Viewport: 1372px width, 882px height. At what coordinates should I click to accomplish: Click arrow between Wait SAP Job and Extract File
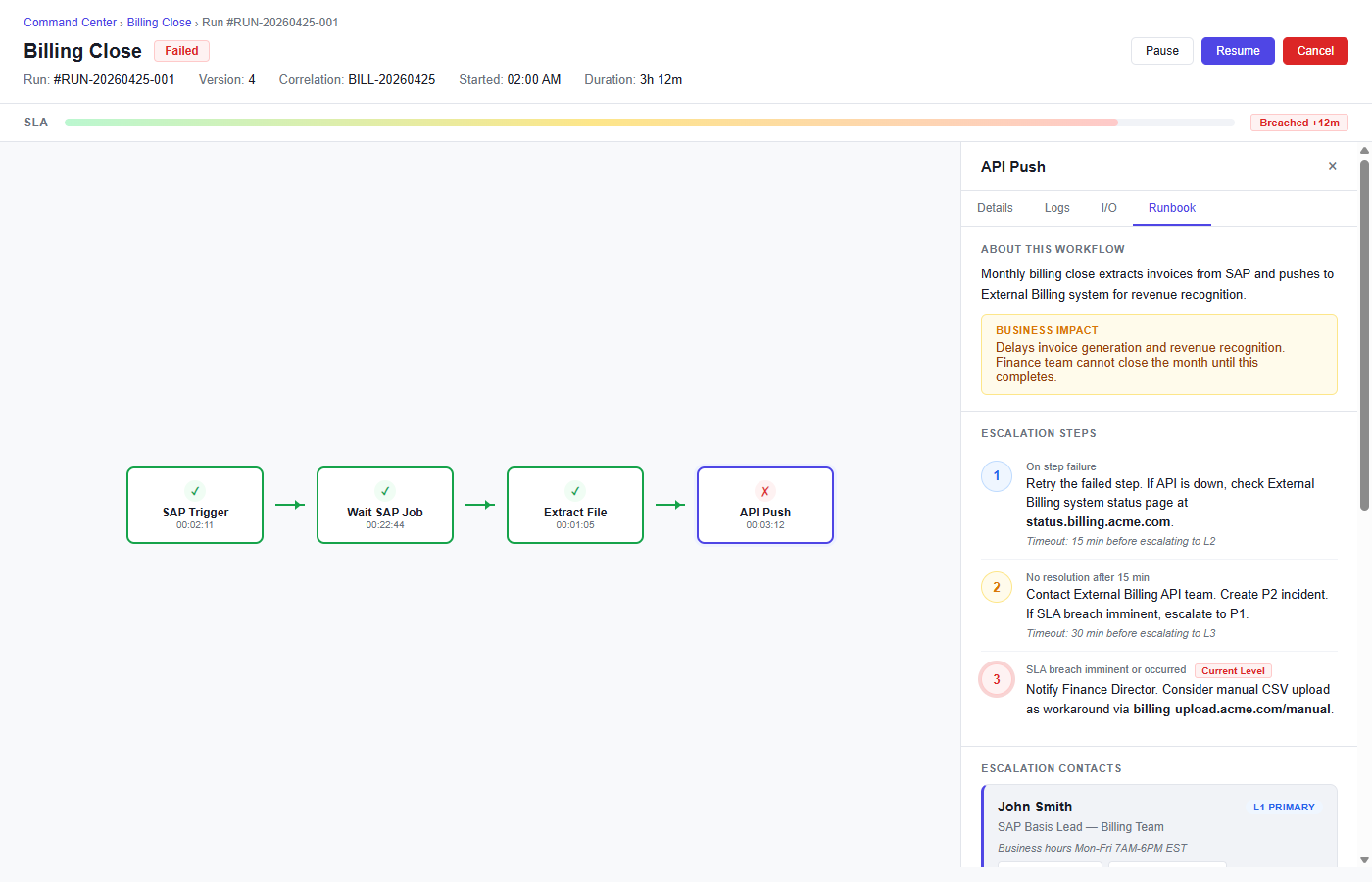click(480, 505)
